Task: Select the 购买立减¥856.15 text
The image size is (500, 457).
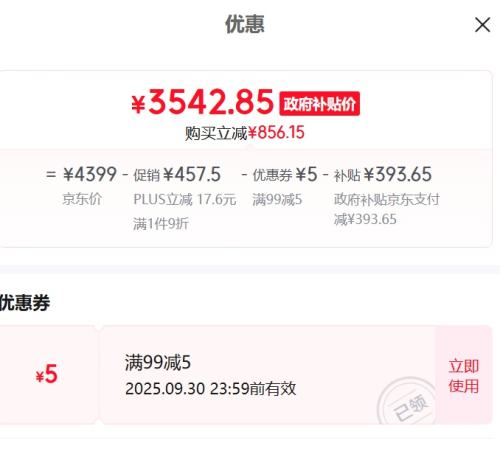Action: (x=245, y=133)
